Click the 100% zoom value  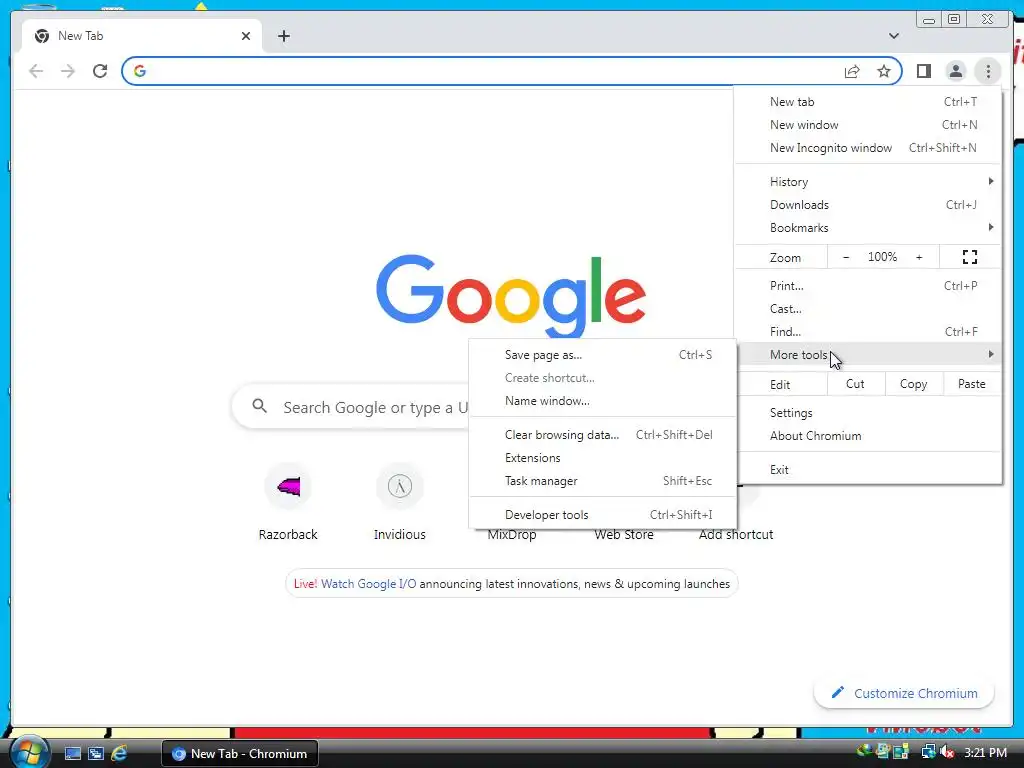coord(882,257)
